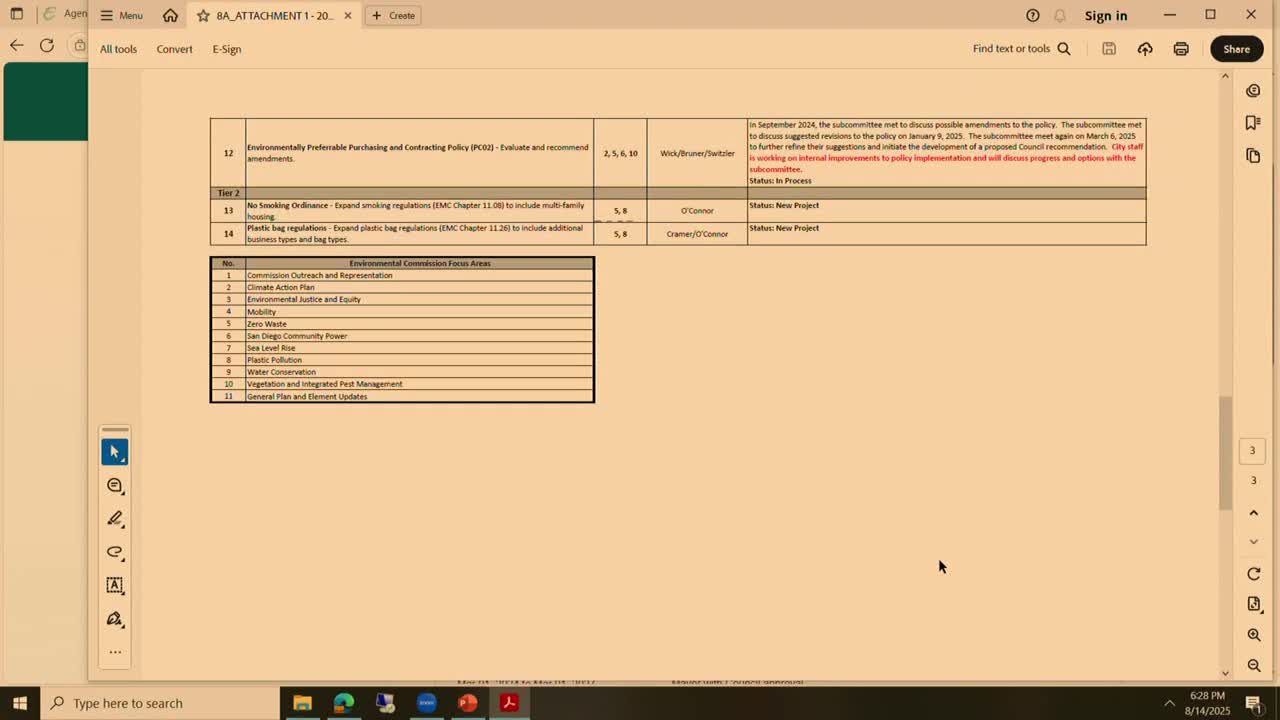Viewport: 1280px width, 720px height.
Task: Click the upload to cloud icon
Action: pyautogui.click(x=1145, y=49)
